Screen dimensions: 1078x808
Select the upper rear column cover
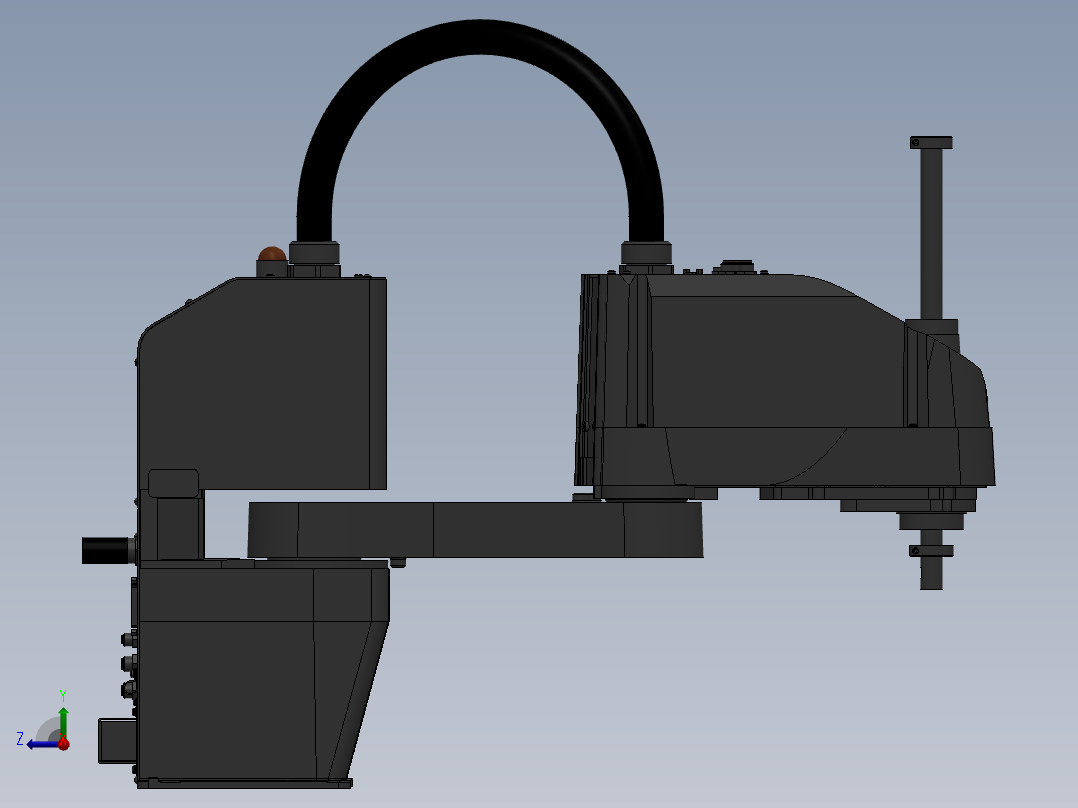pos(263,384)
